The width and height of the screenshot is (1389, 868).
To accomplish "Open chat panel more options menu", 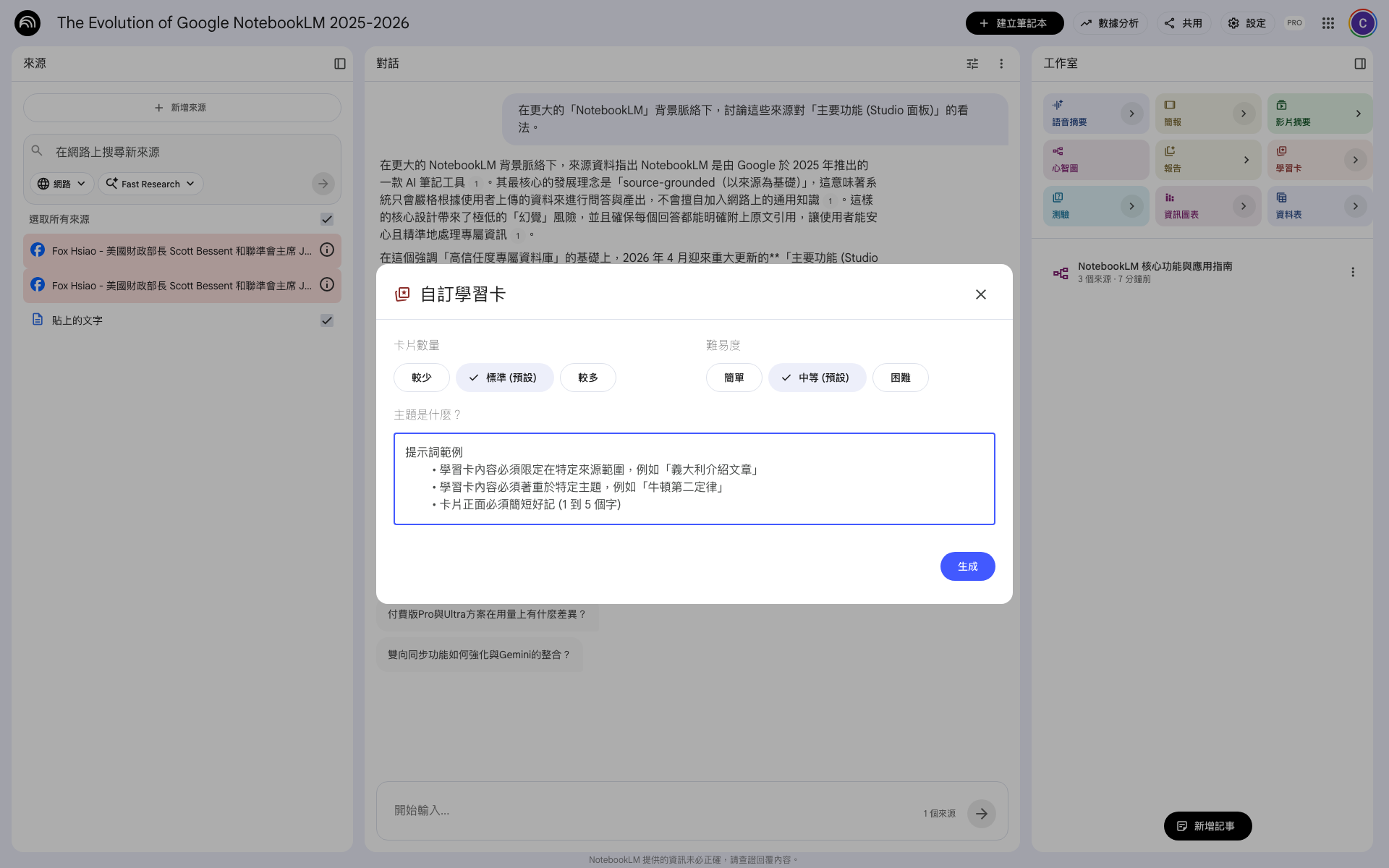I will click(1001, 64).
